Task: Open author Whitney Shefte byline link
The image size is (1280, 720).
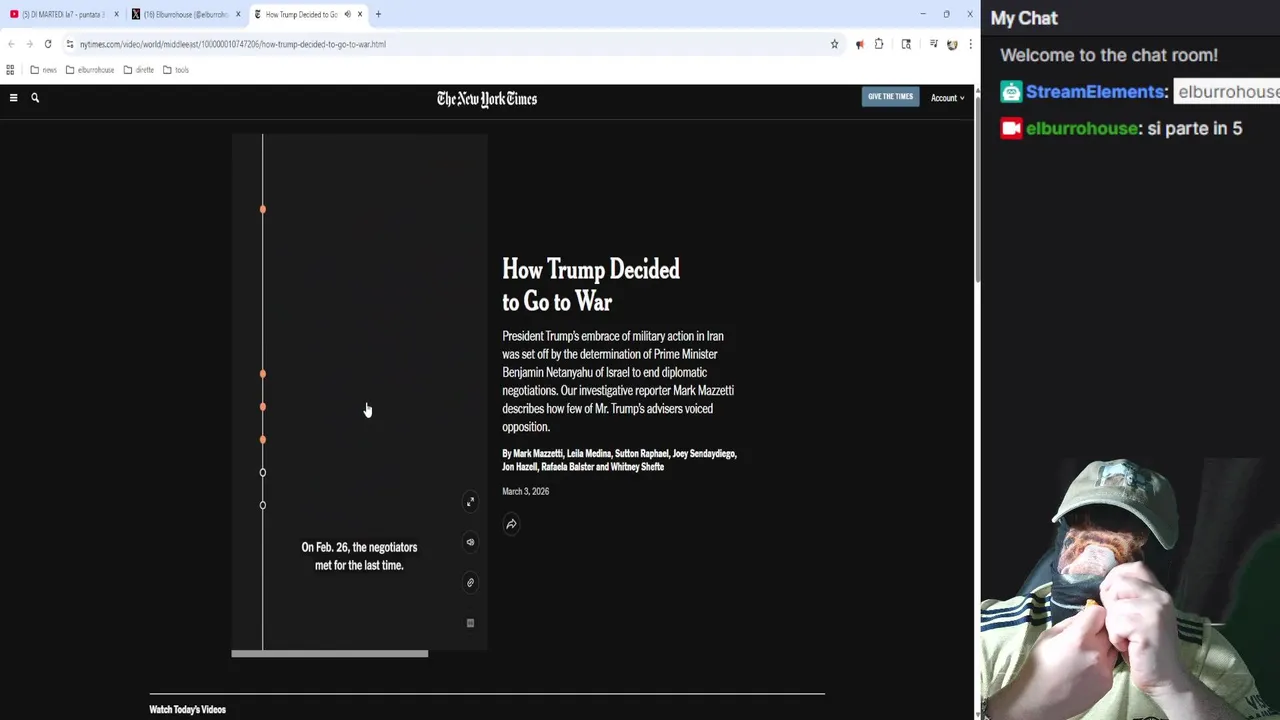Action: 637,467
